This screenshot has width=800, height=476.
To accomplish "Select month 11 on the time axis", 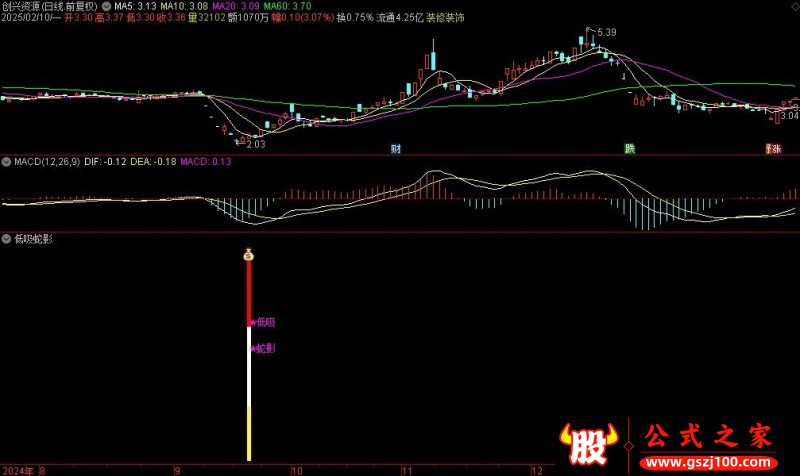I will pyautogui.click(x=407, y=470).
